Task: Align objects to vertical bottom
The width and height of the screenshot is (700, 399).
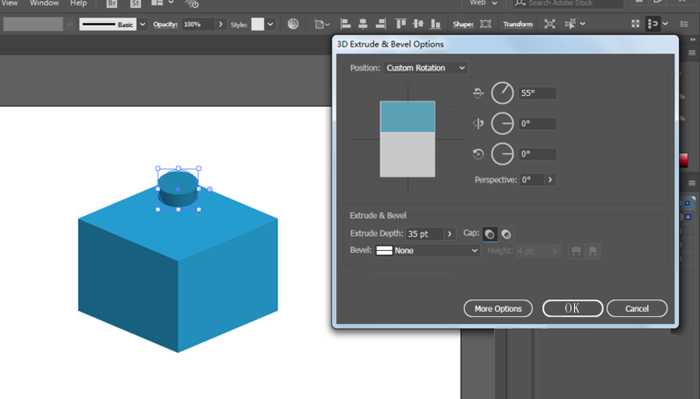Action: coord(435,24)
